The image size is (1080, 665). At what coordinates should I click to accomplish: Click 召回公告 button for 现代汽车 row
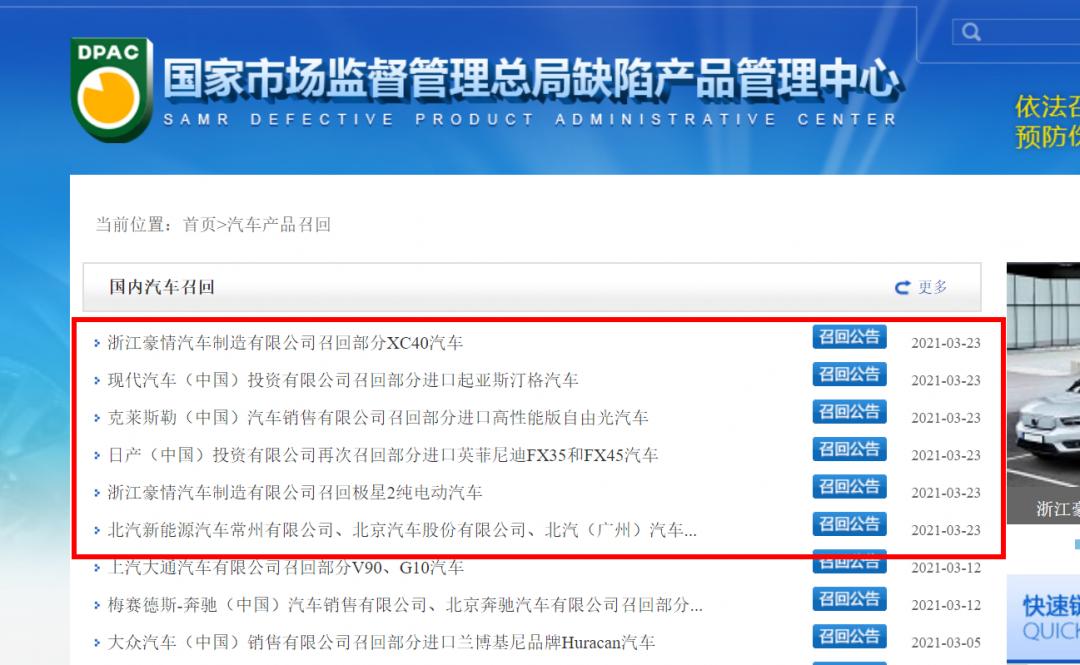pos(849,374)
